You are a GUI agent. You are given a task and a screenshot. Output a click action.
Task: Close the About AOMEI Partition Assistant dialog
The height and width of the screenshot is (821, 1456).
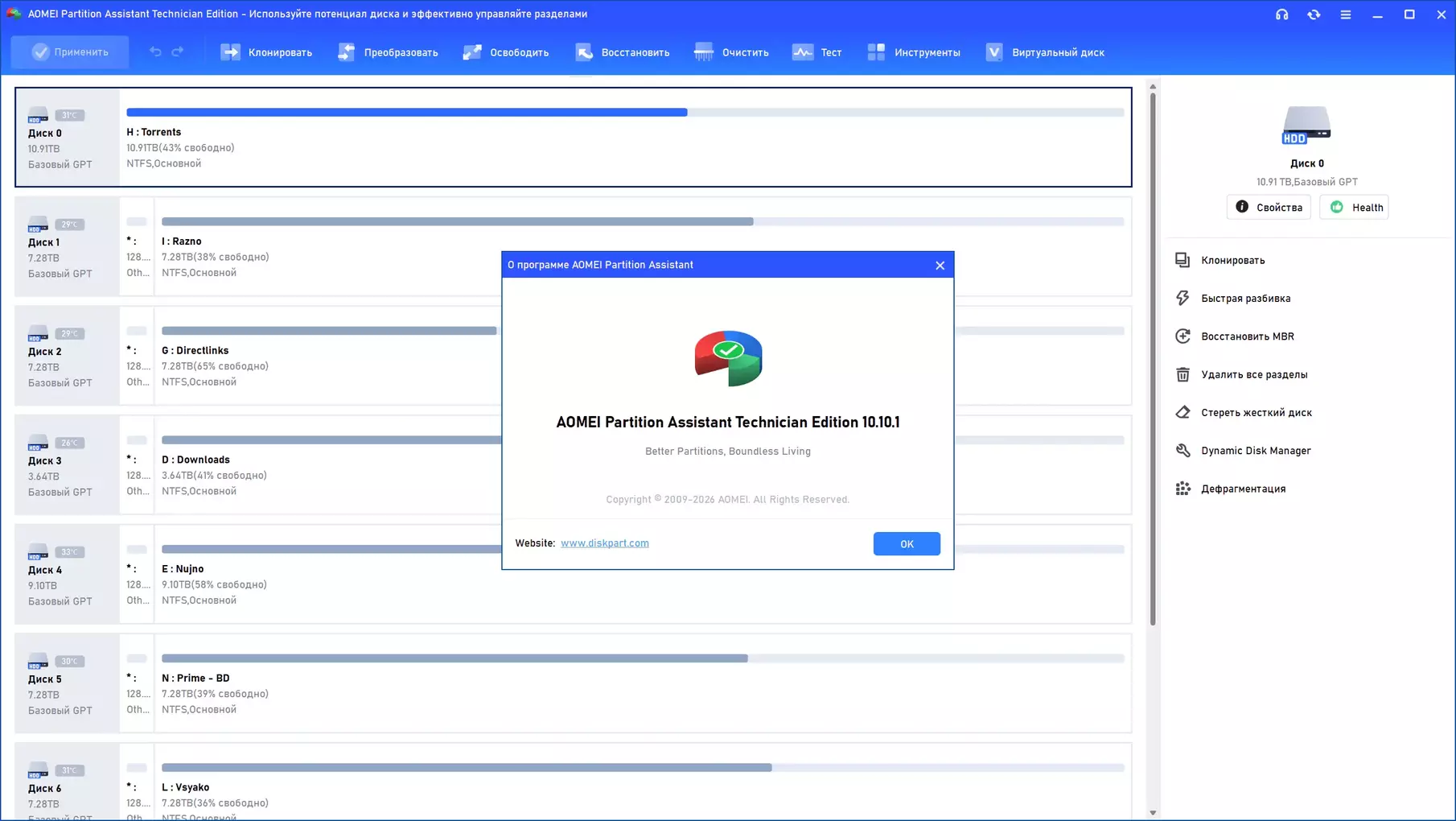click(940, 265)
